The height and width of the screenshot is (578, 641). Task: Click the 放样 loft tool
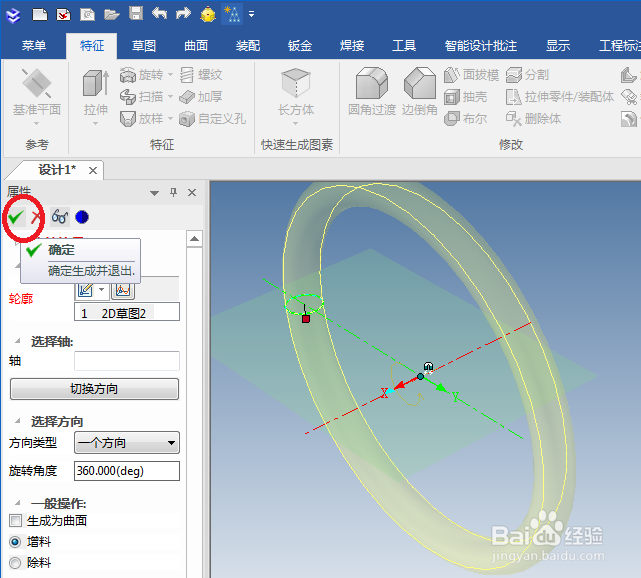[x=141, y=119]
